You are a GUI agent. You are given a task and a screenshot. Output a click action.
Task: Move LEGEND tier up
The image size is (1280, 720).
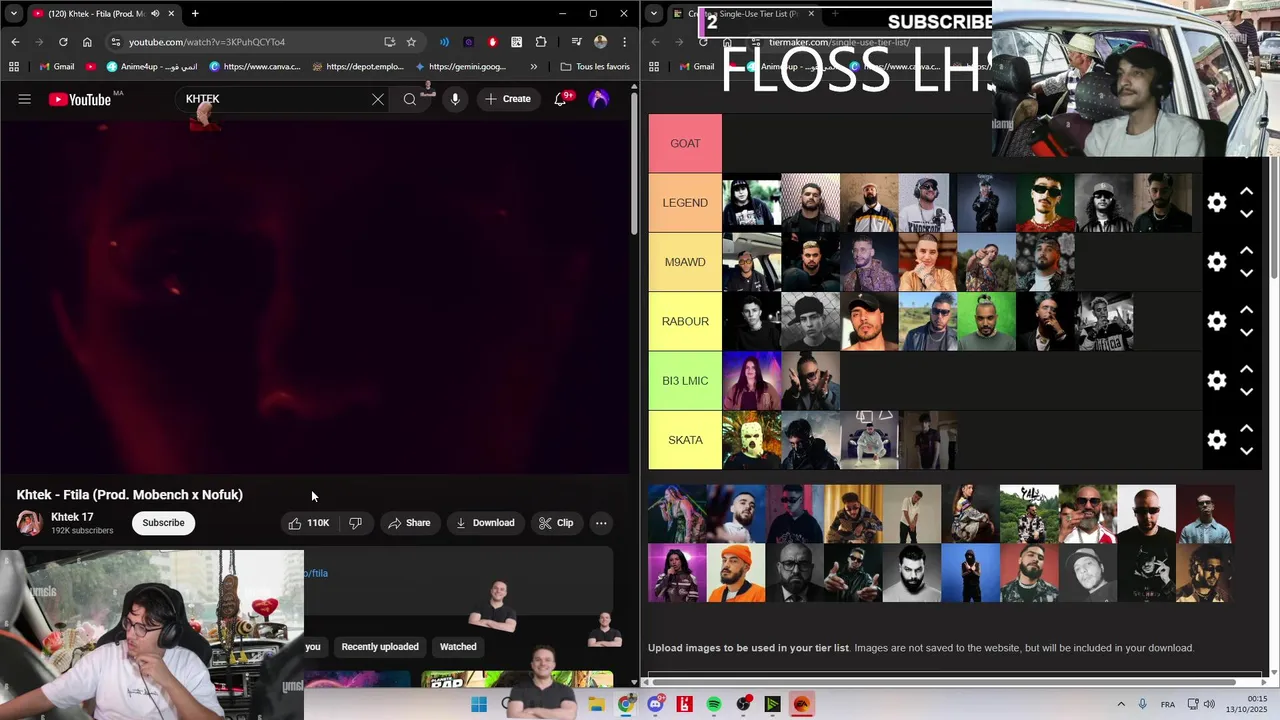pyautogui.click(x=1247, y=191)
